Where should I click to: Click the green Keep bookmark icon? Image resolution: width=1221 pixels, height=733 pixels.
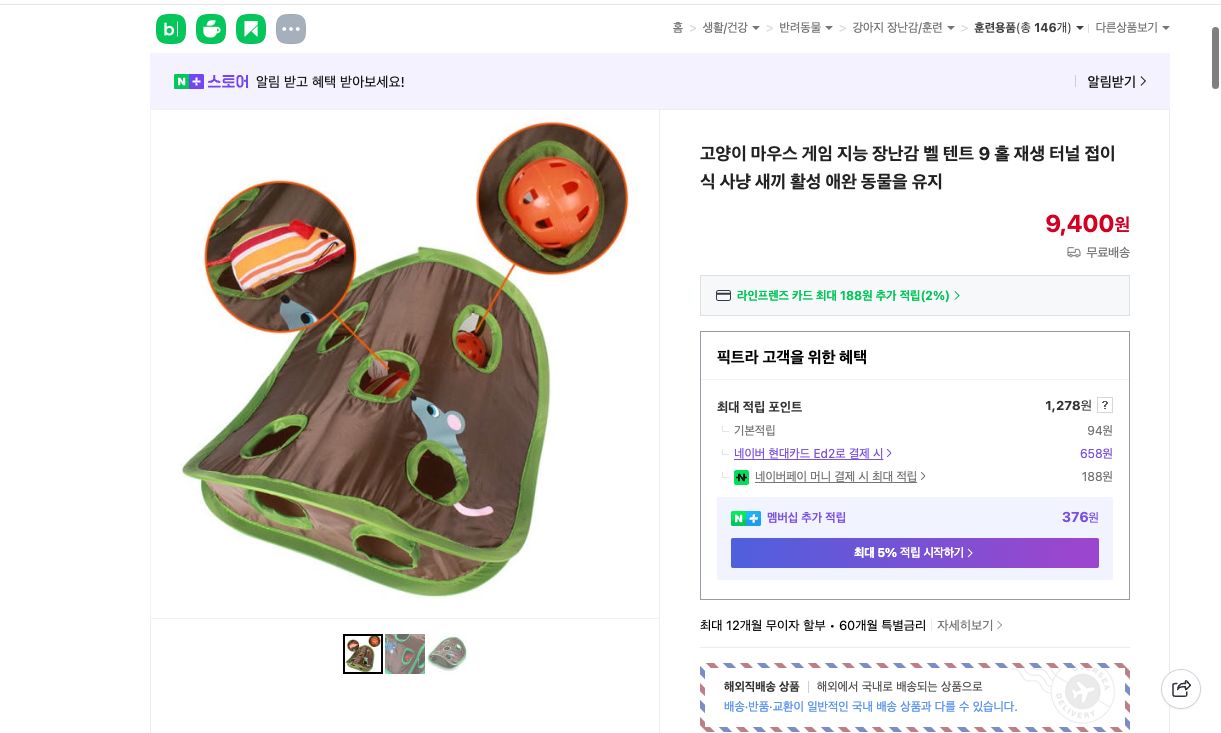[x=251, y=29]
